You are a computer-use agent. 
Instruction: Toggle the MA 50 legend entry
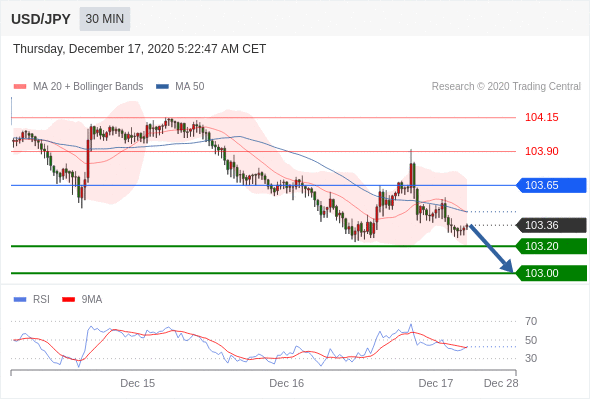click(180, 87)
